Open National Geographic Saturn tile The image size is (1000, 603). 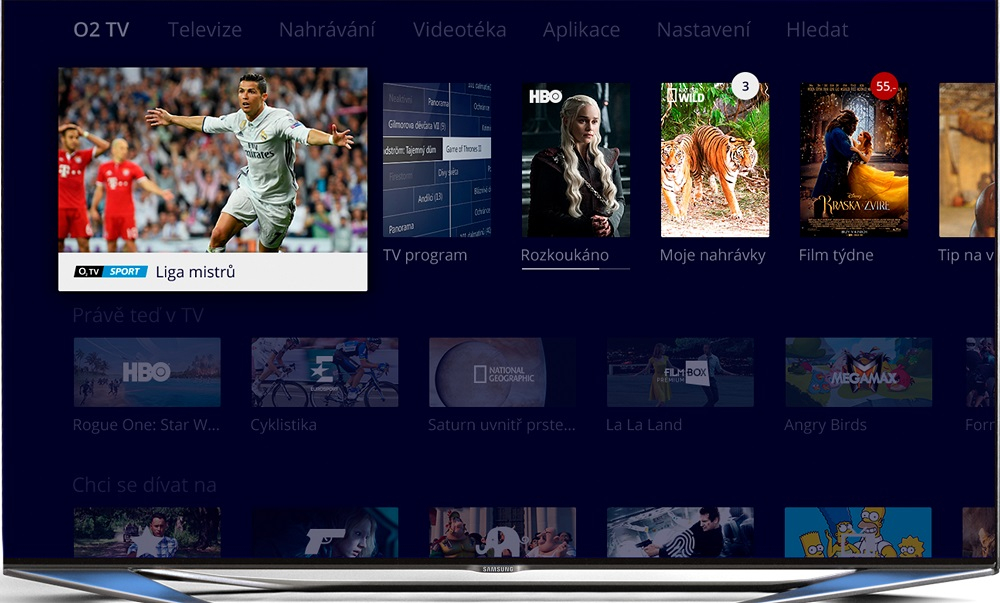click(502, 372)
